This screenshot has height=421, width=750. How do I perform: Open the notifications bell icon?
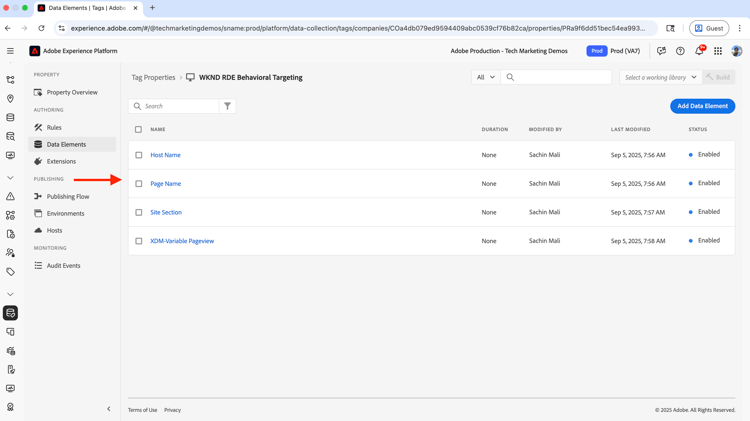pyautogui.click(x=699, y=51)
